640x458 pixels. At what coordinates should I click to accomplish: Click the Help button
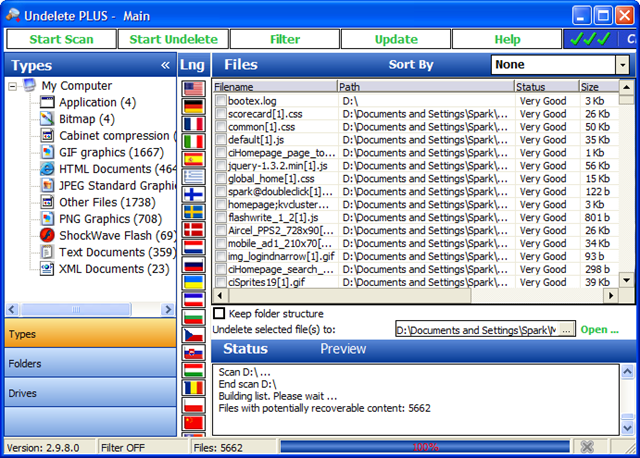click(507, 39)
